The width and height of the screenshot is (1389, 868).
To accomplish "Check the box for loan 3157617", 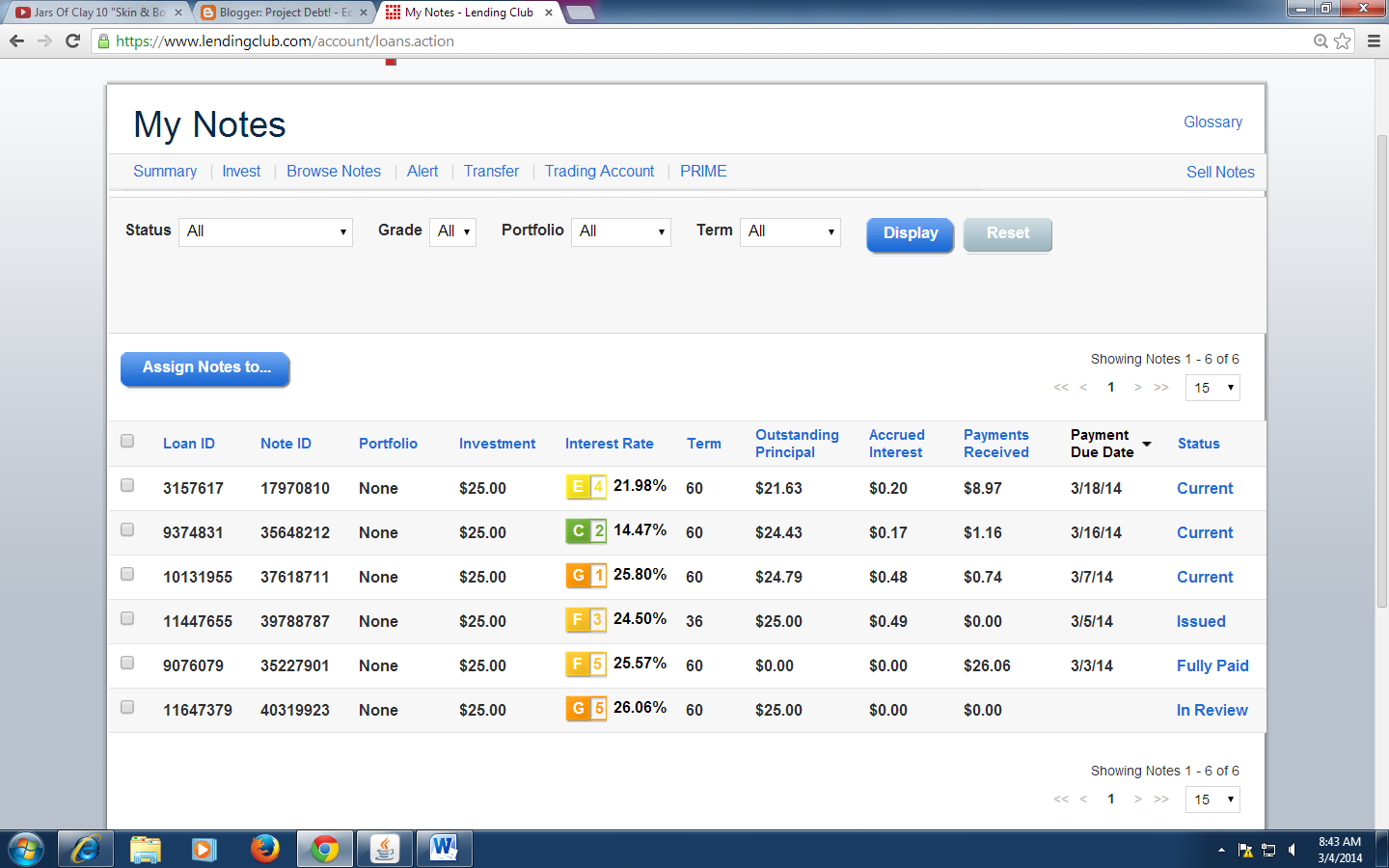I will tap(127, 485).
